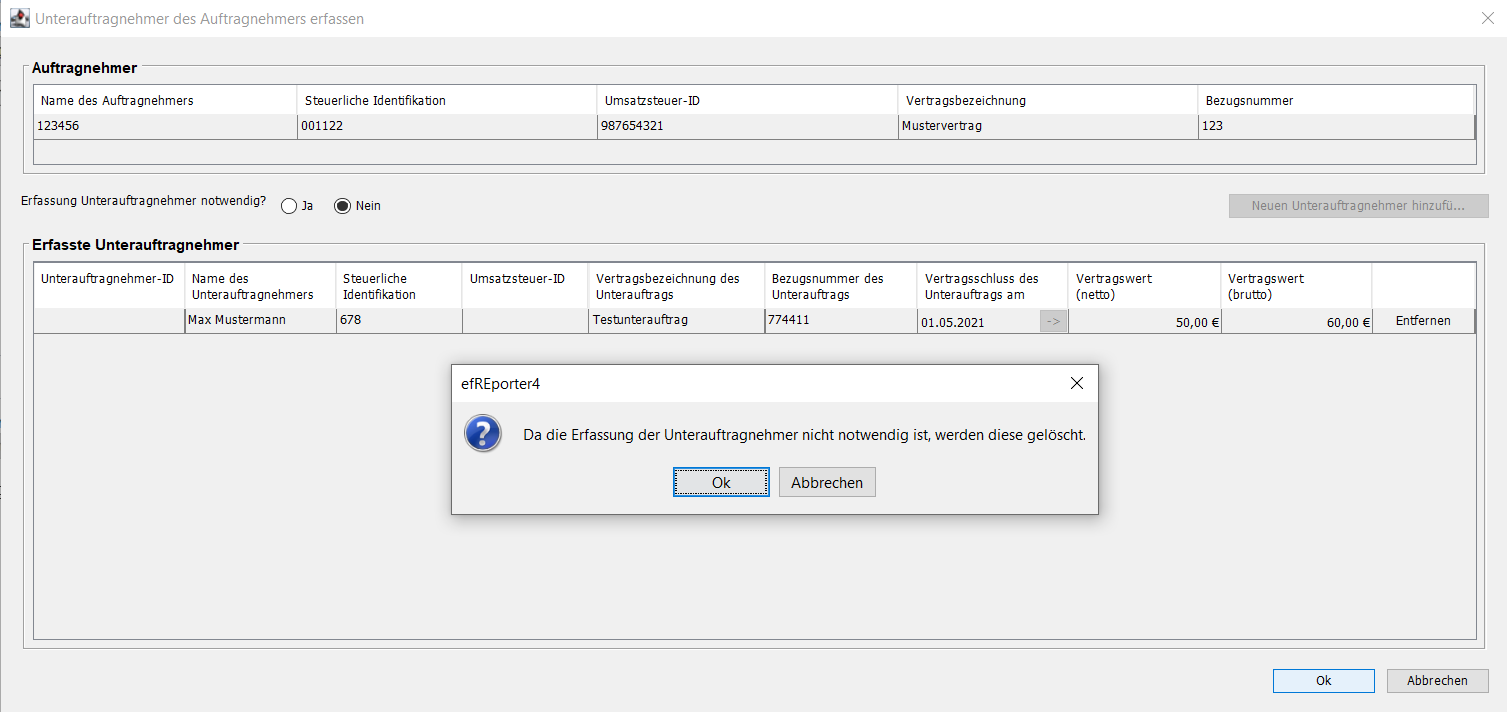This screenshot has height=712, width=1507.
Task: Click Bezugsnummer des Unterauftrags header
Action: (840, 286)
